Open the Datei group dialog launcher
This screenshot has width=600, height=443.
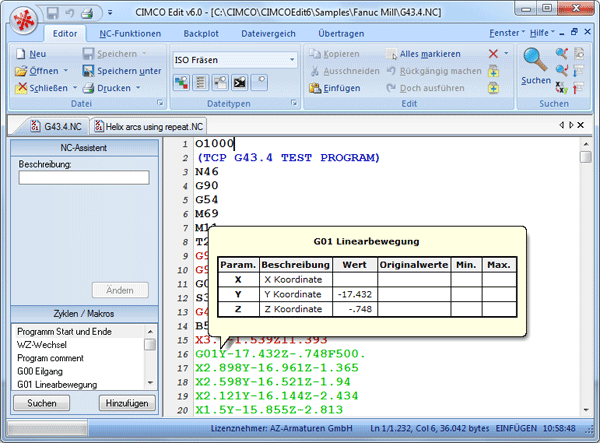point(160,103)
